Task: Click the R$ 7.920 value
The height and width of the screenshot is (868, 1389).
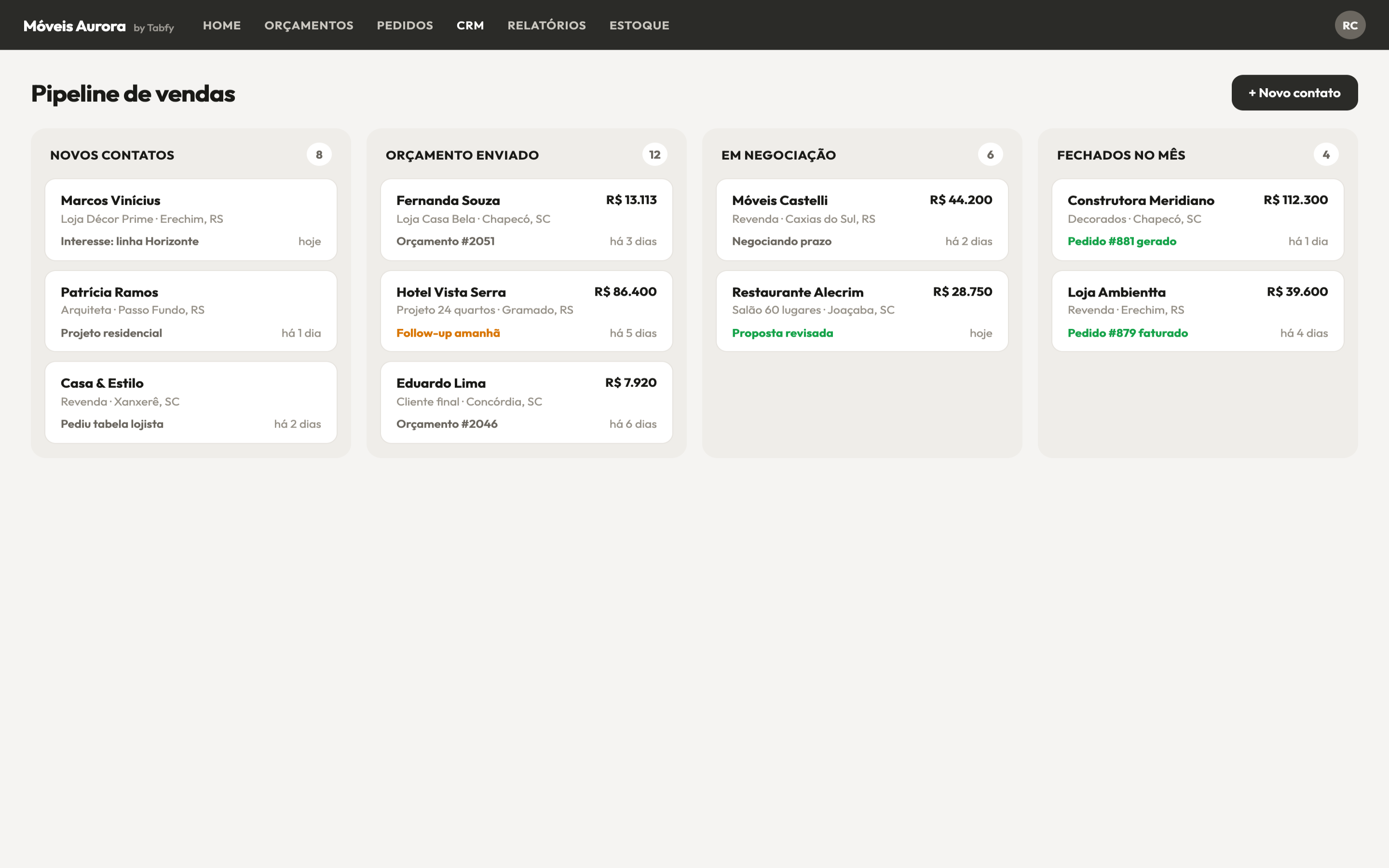Action: coord(630,382)
